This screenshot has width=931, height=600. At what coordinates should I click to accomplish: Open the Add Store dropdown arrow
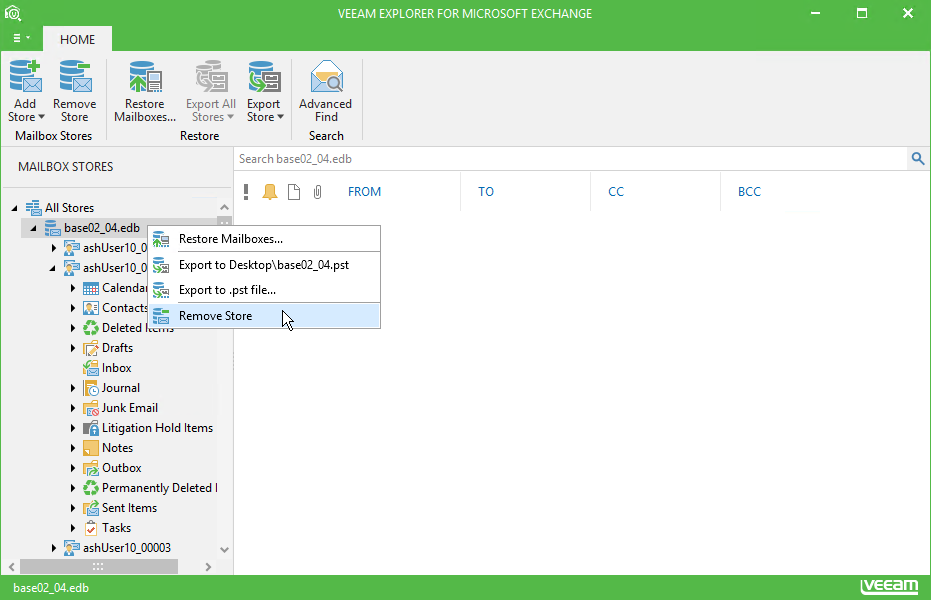42,117
